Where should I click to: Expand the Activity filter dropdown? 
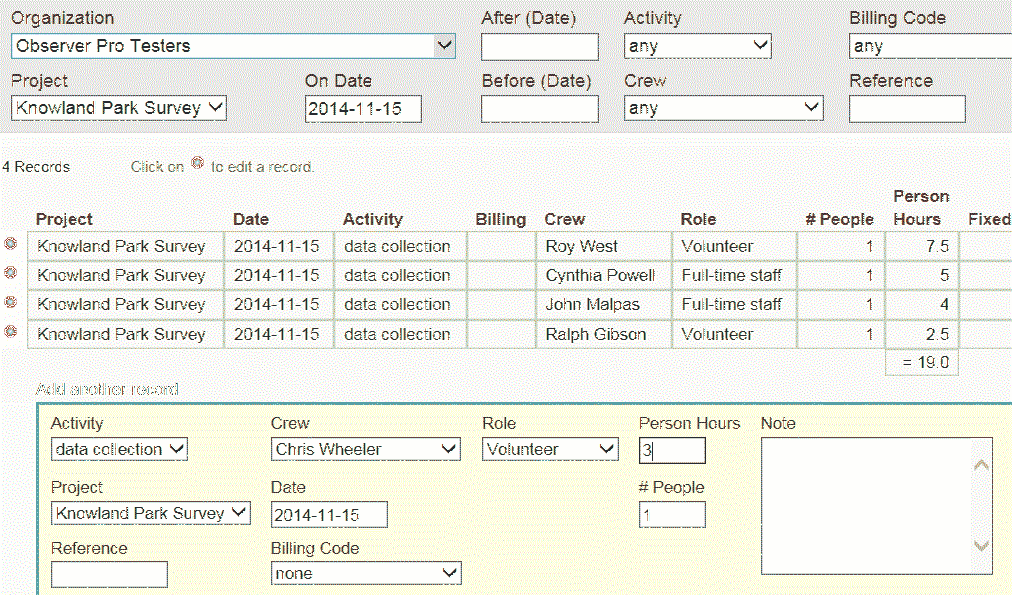click(x=697, y=46)
